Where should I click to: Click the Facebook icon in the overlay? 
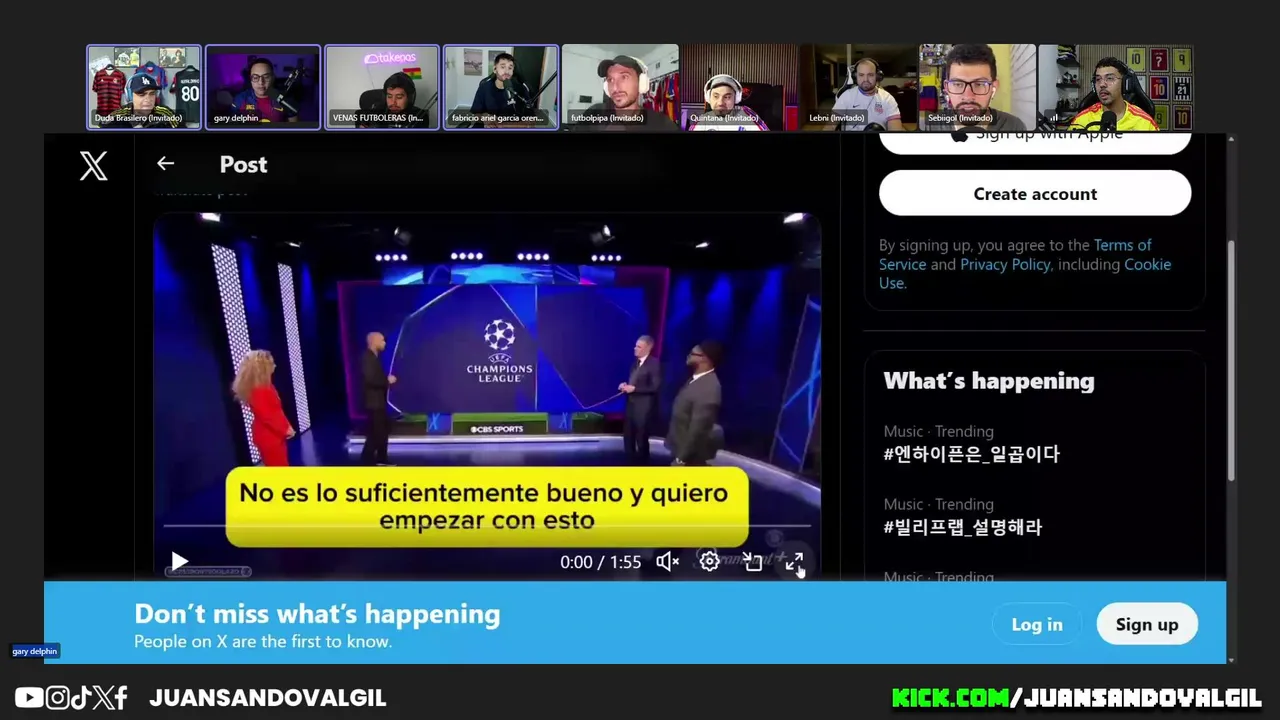[121, 698]
